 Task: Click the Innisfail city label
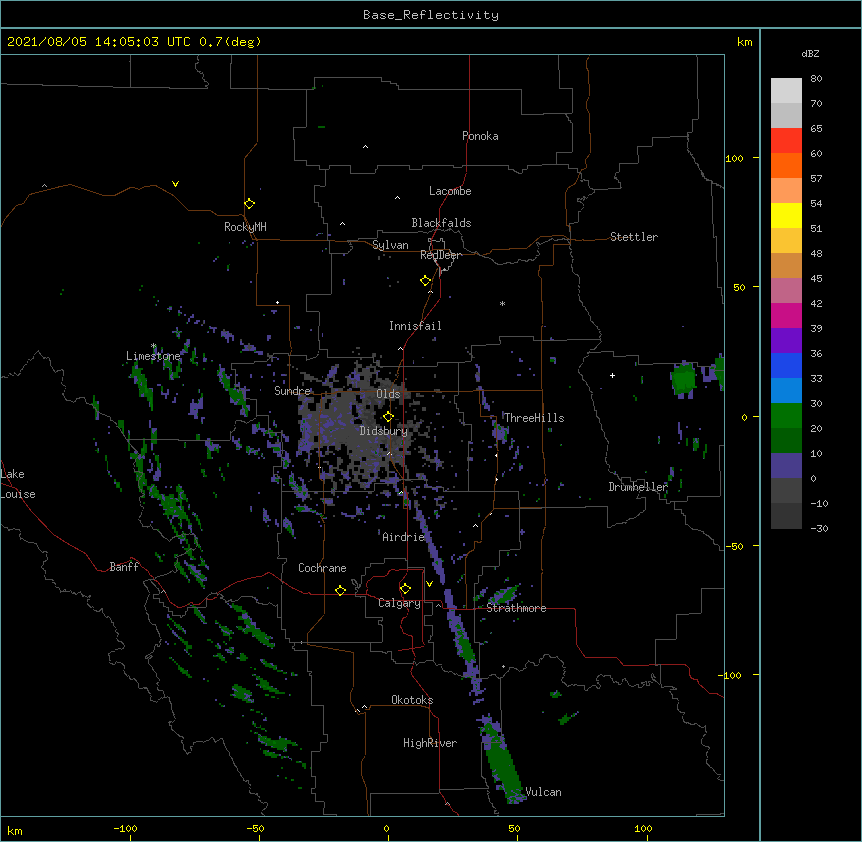coord(415,326)
